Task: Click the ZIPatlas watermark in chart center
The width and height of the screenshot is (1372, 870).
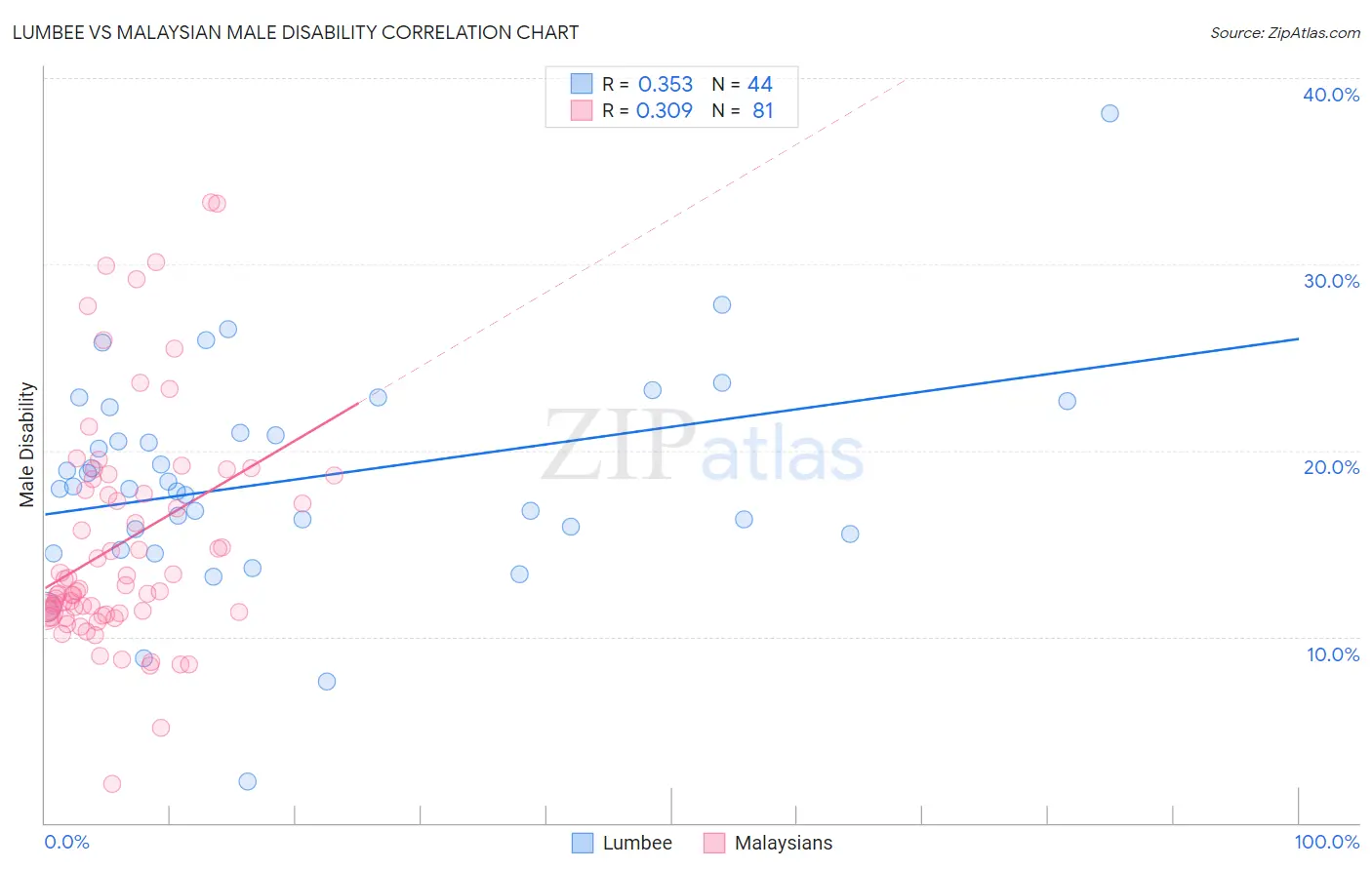Action: click(703, 447)
